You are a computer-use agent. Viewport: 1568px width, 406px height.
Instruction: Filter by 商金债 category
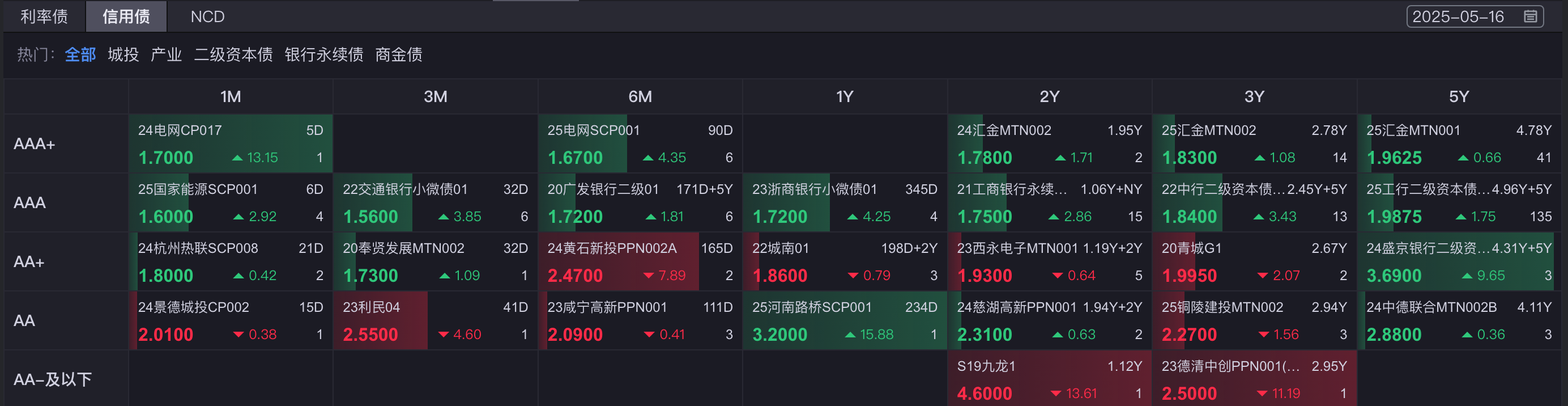[x=399, y=55]
